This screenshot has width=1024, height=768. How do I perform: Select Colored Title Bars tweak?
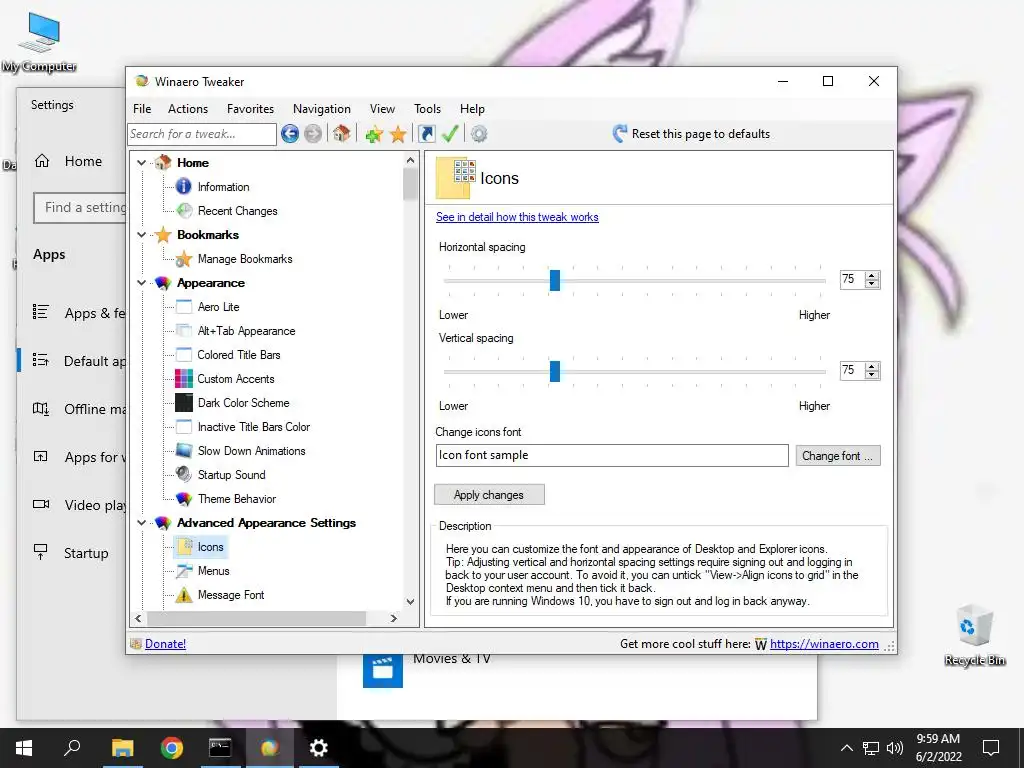[239, 355]
